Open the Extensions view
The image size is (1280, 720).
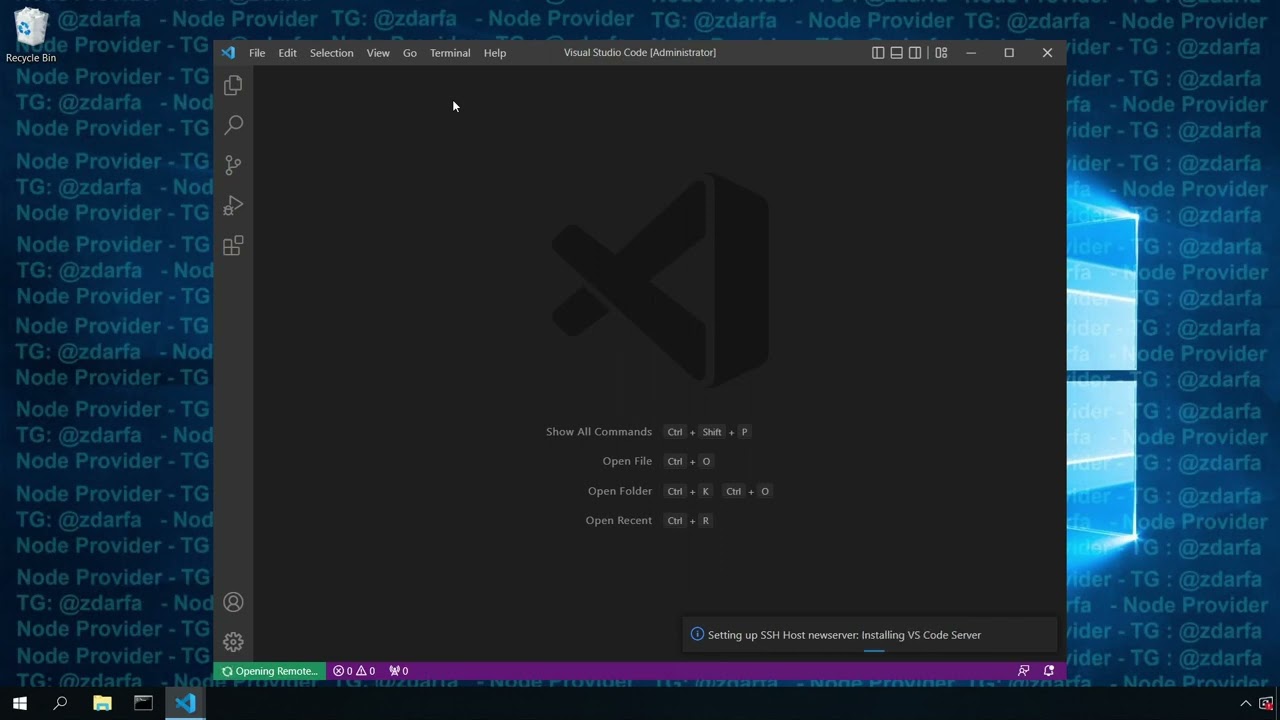233,246
